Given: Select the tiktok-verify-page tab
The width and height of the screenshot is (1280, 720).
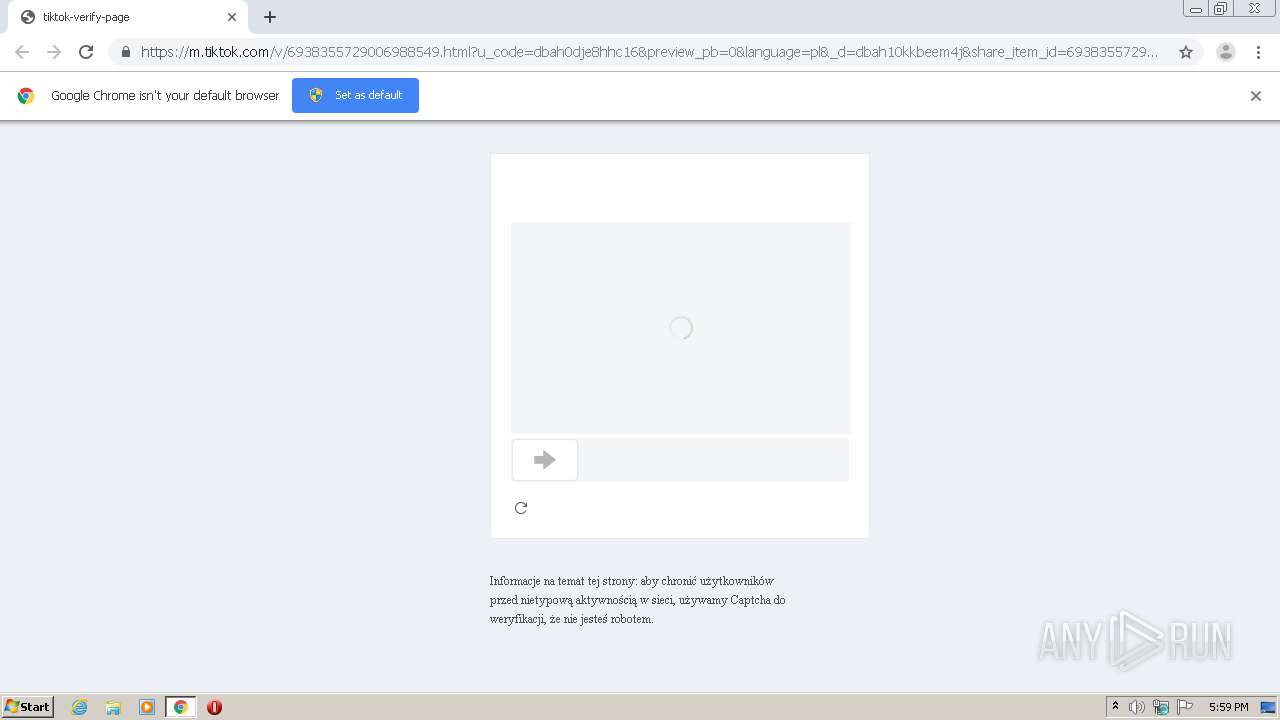Looking at the screenshot, I should click(x=126, y=17).
